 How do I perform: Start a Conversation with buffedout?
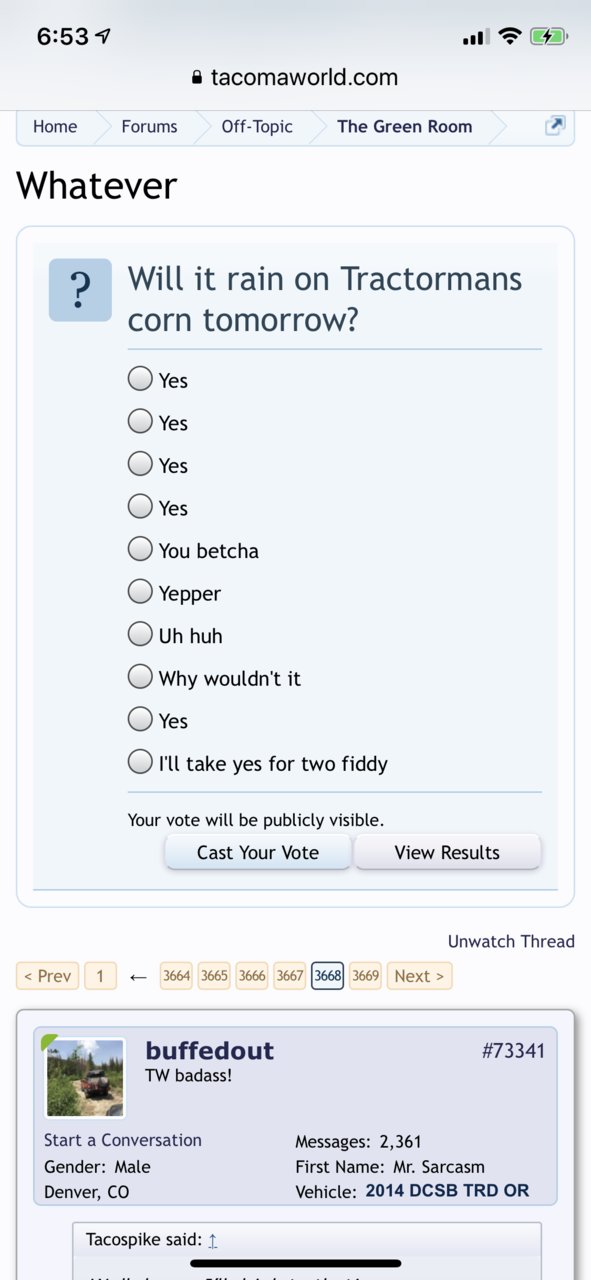[123, 1140]
